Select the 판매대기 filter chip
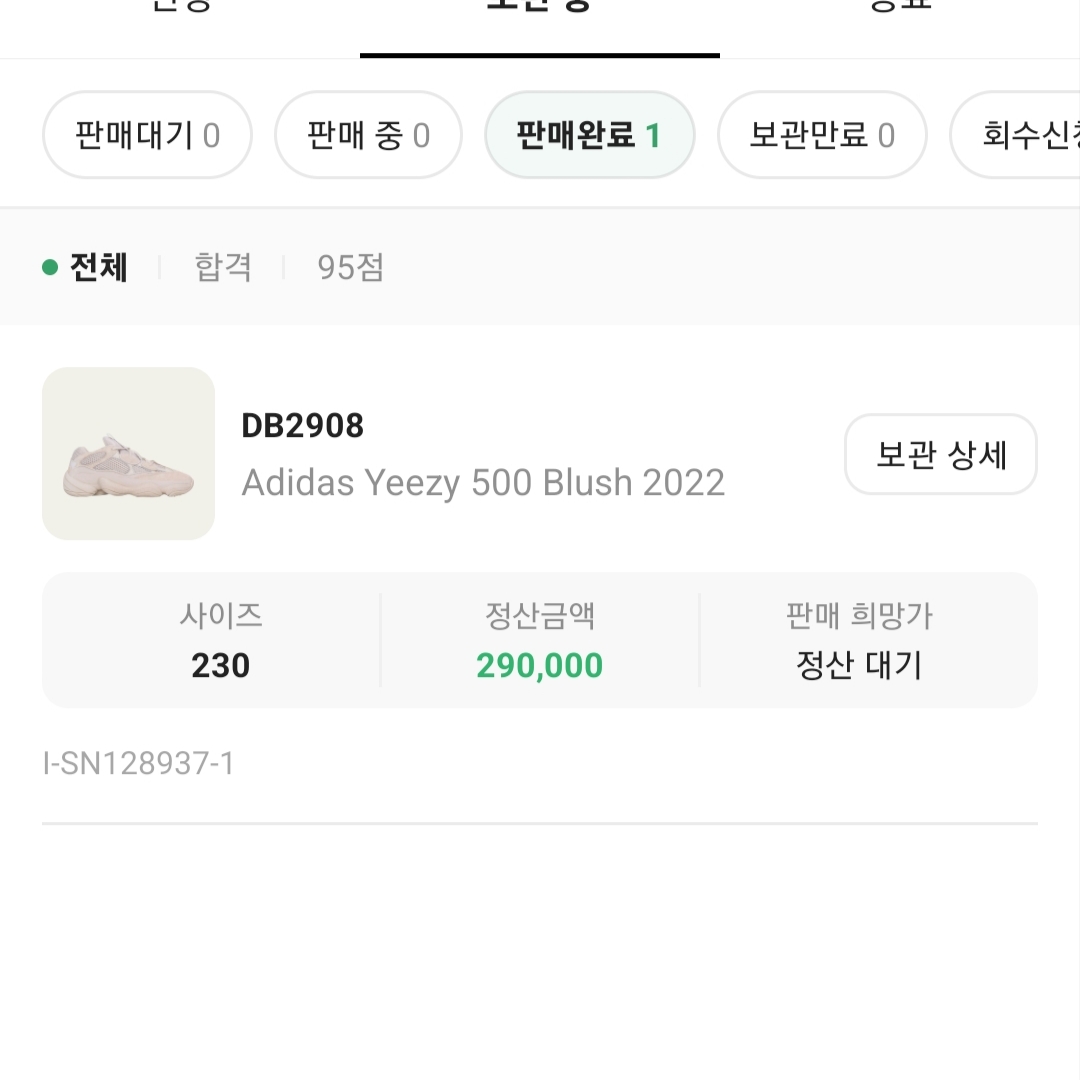 coord(147,135)
